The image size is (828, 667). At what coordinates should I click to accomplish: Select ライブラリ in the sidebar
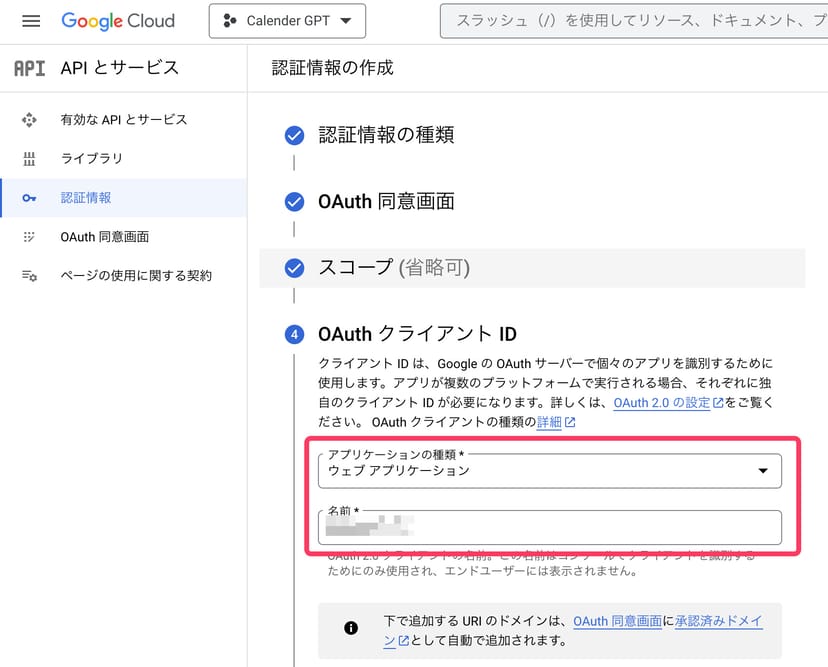pyautogui.click(x=92, y=159)
